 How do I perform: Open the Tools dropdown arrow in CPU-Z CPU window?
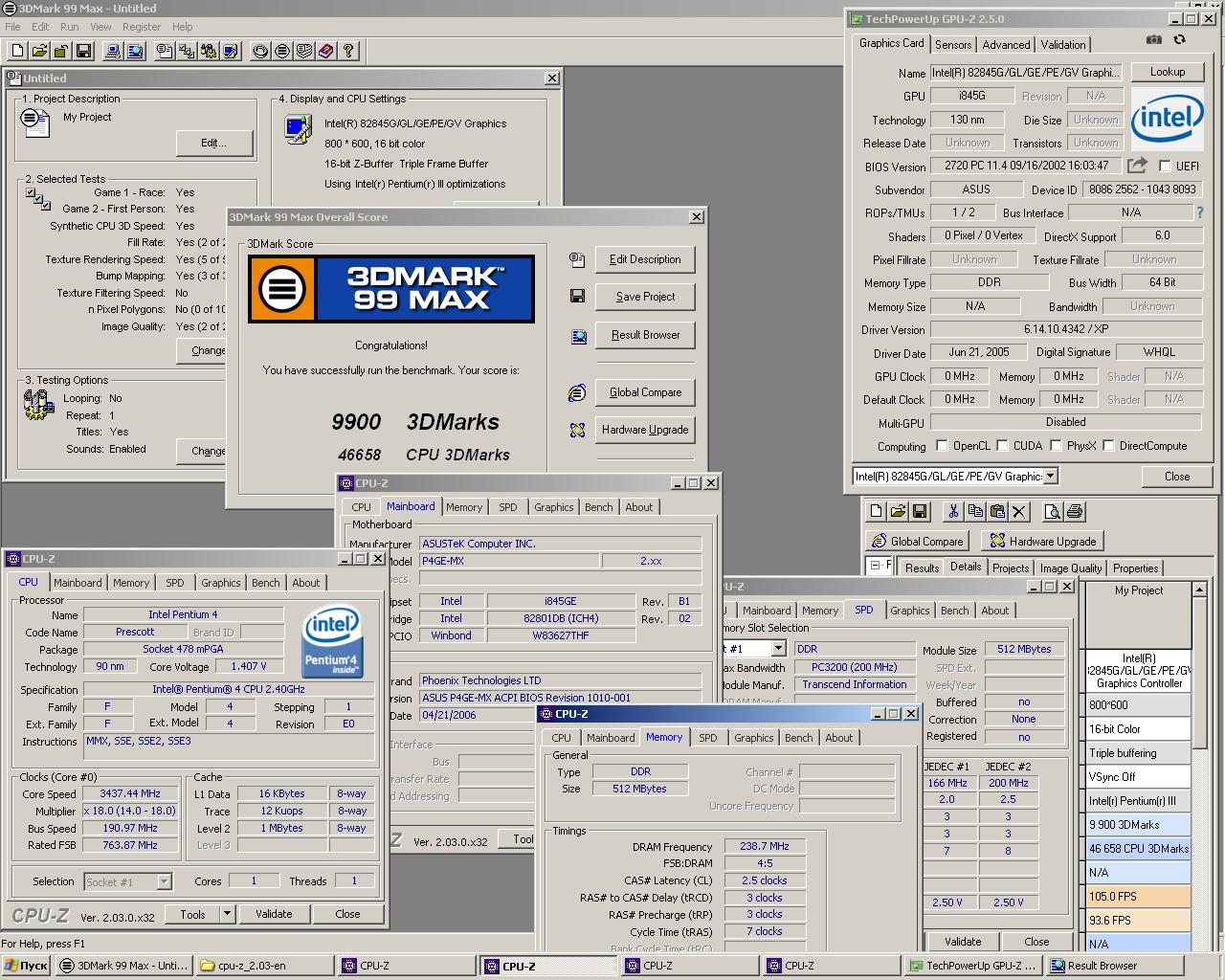227,914
